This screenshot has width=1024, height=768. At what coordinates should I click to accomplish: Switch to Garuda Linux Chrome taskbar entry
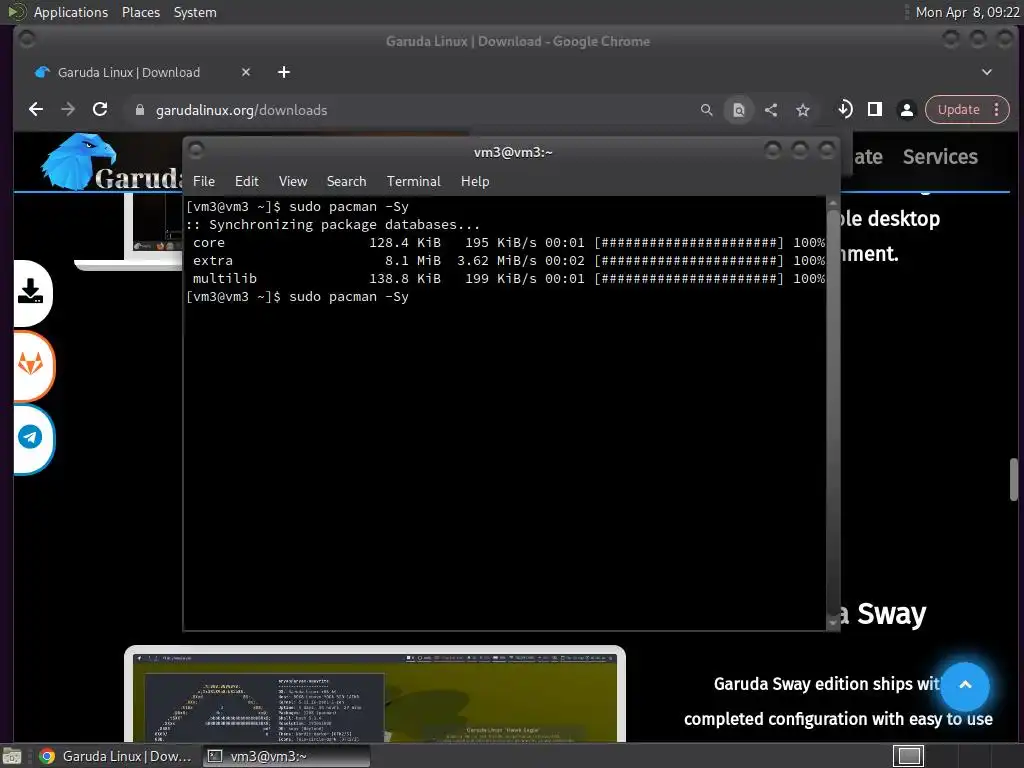pyautogui.click(x=117, y=756)
